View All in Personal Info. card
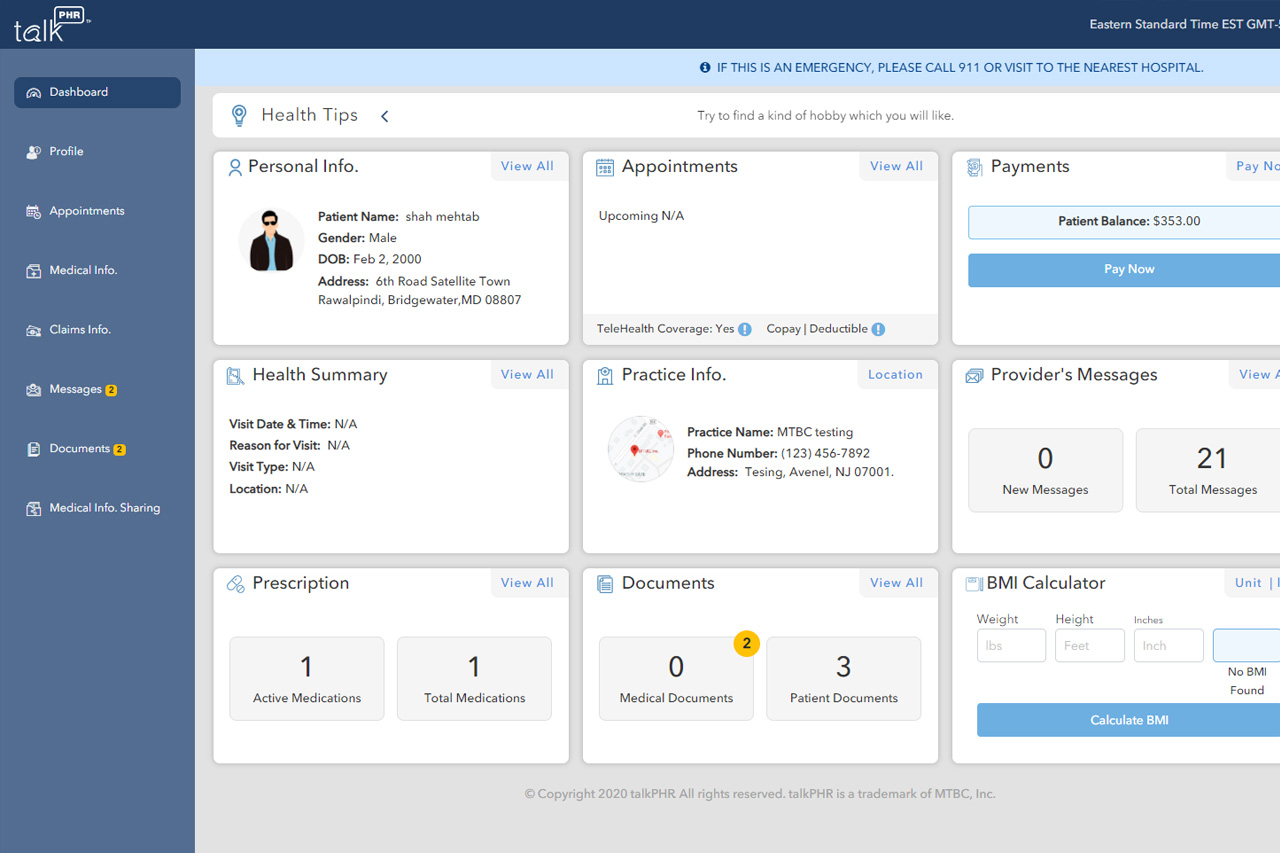 point(527,166)
